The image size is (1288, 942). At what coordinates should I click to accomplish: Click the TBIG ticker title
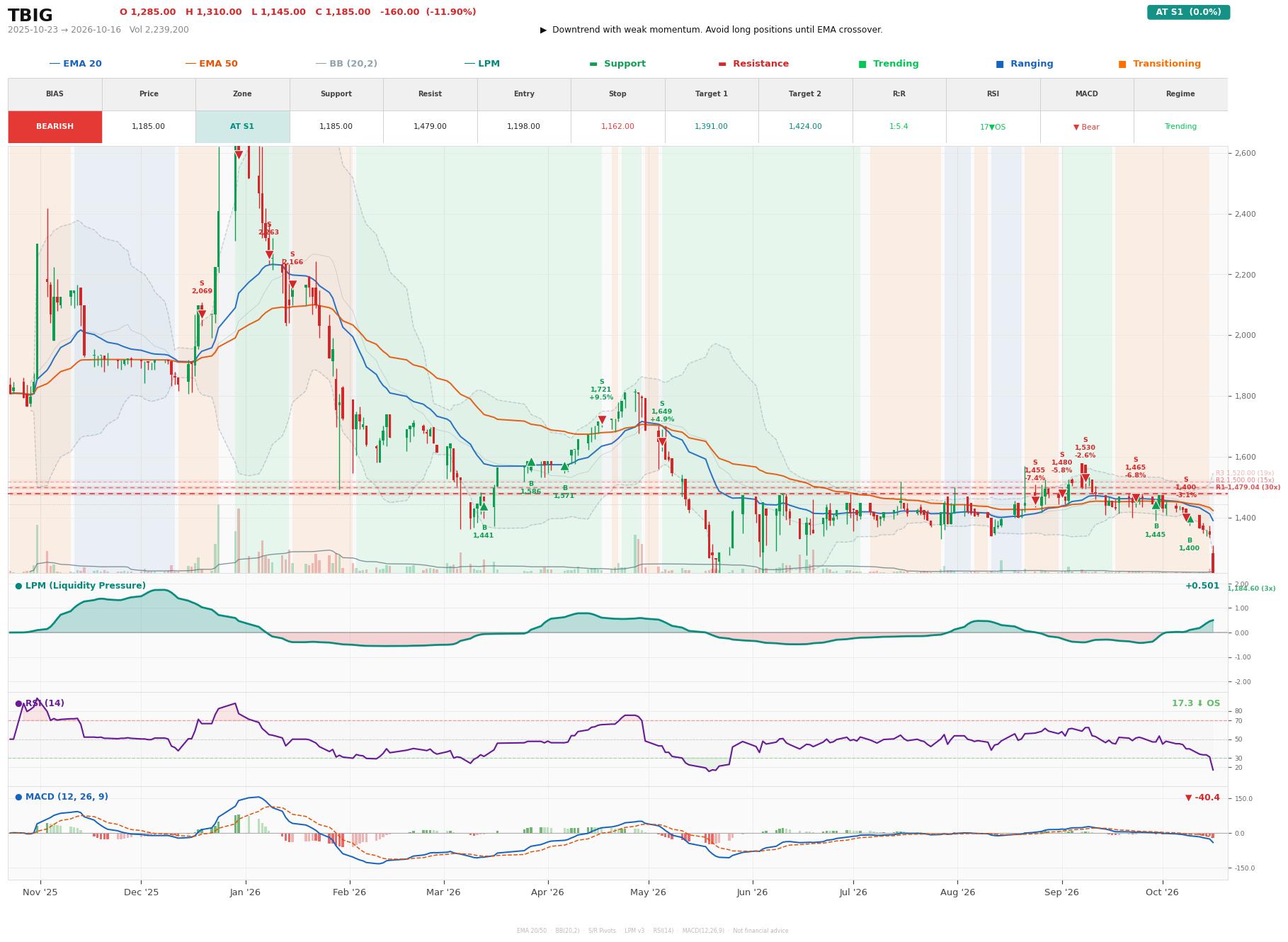[x=30, y=15]
